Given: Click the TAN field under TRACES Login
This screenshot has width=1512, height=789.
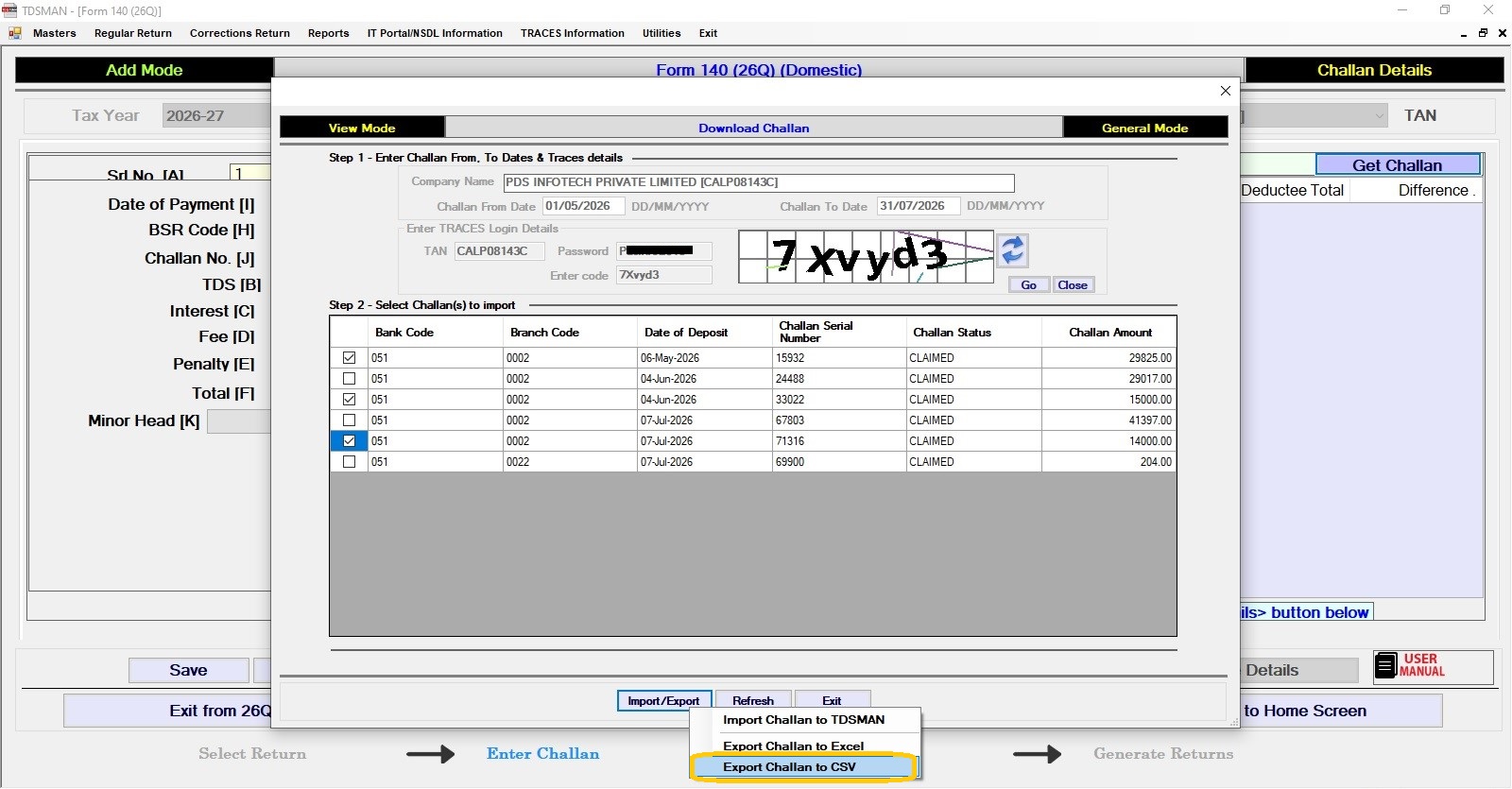Looking at the screenshot, I should tap(499, 251).
